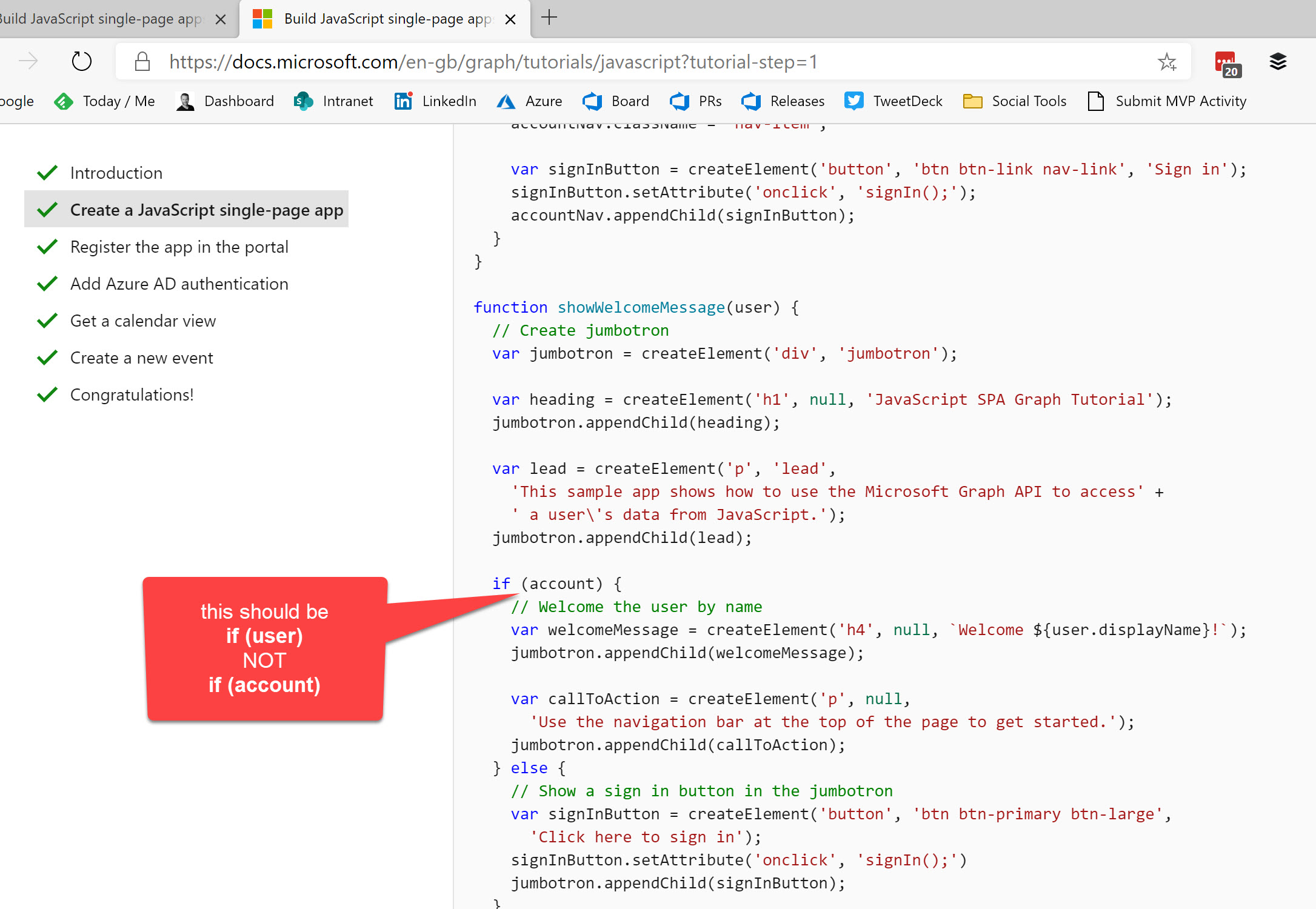Open the TweetDeck bookmark

(x=906, y=101)
